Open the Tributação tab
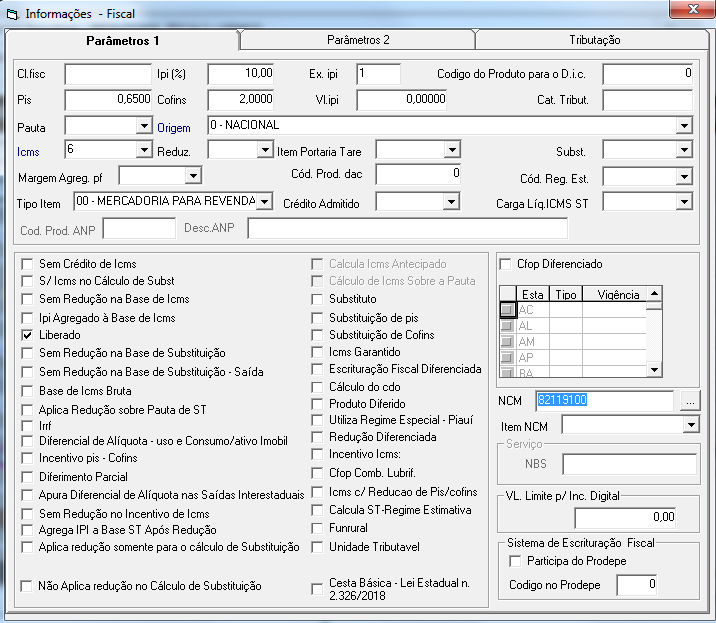 pos(595,40)
